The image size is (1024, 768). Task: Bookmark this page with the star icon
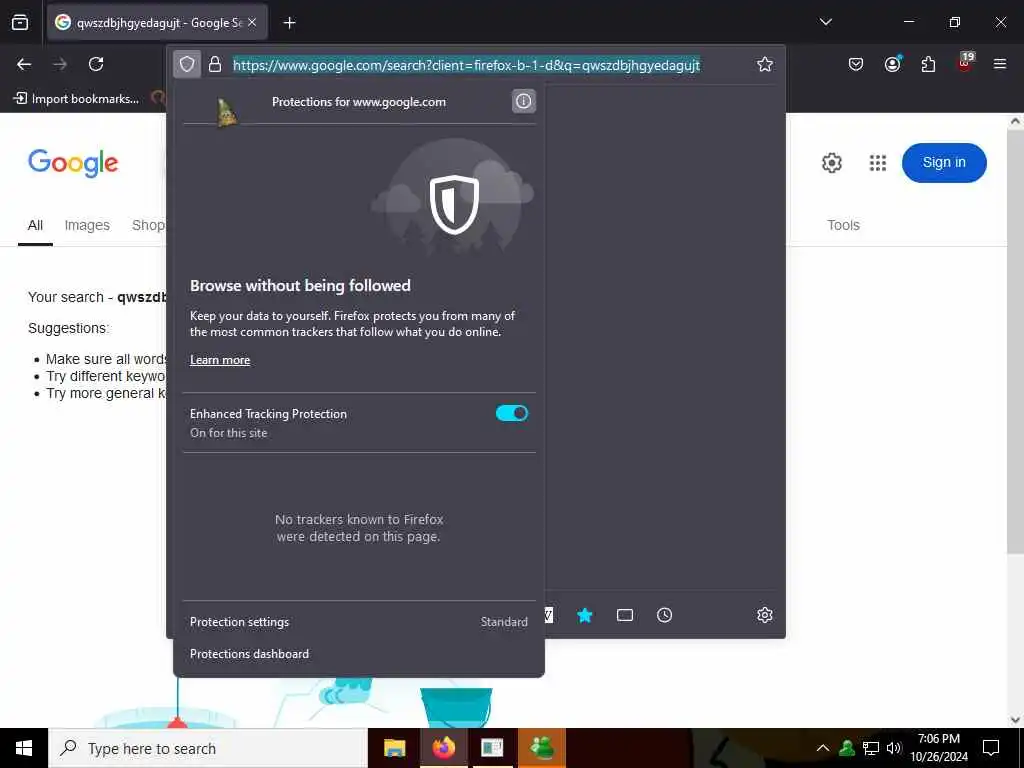pos(765,64)
